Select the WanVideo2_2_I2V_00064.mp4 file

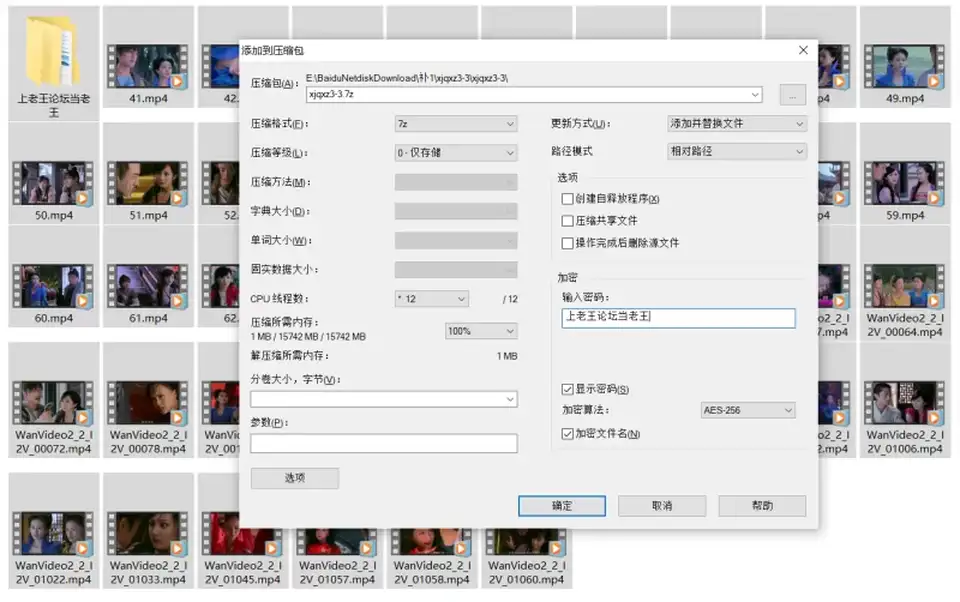coord(904,286)
